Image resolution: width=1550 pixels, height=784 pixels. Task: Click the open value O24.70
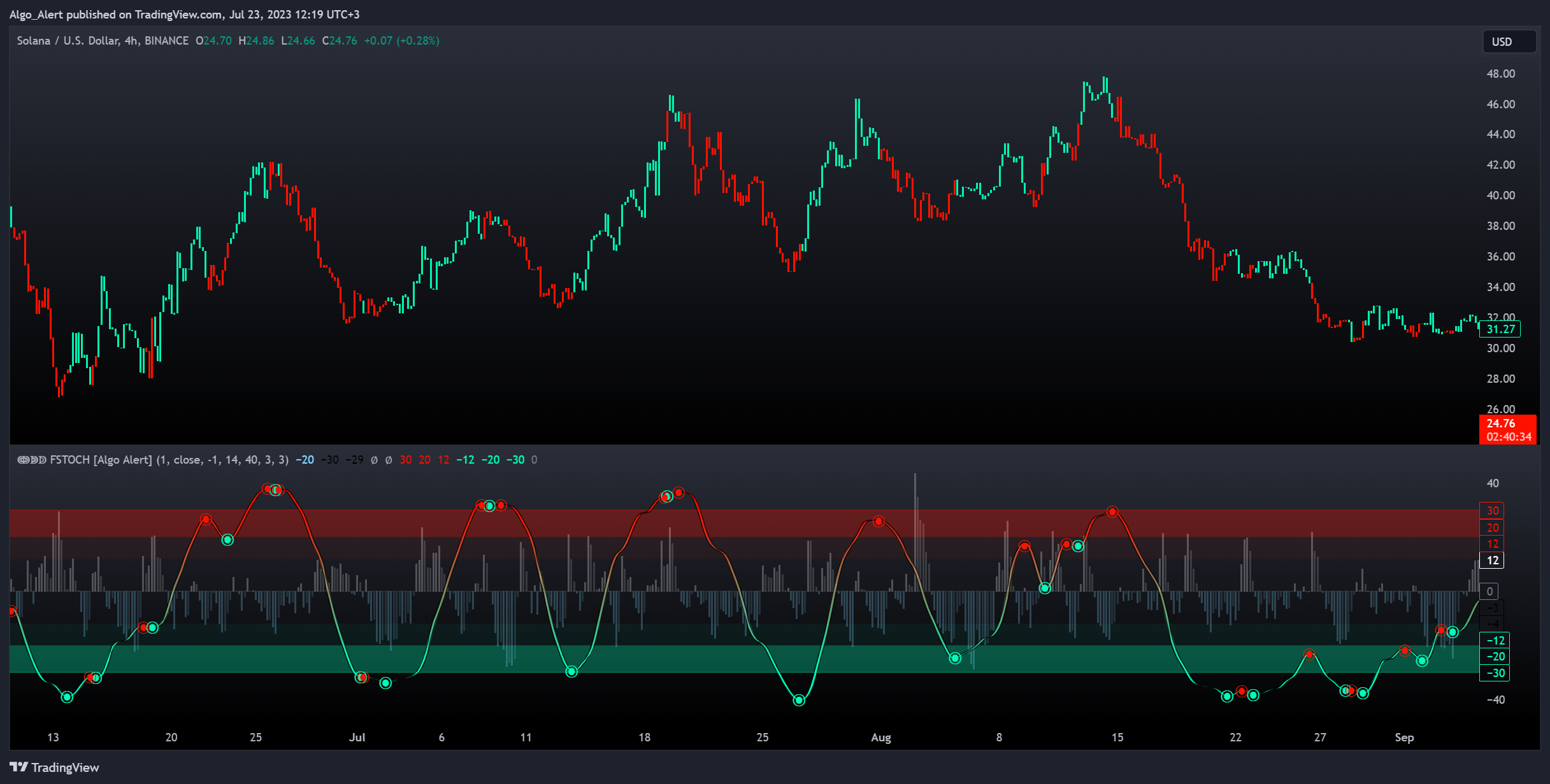point(213,40)
